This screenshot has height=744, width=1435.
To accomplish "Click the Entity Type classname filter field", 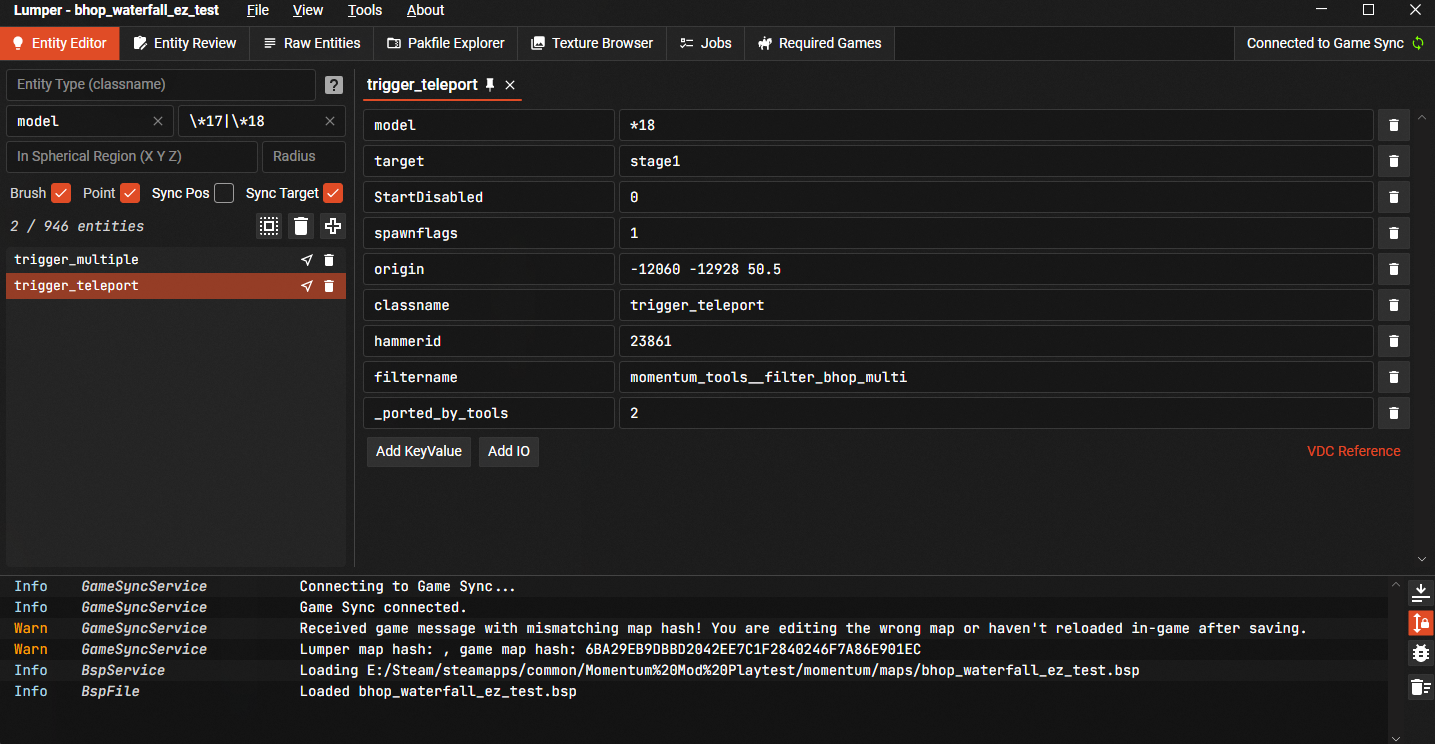I will 161,85.
